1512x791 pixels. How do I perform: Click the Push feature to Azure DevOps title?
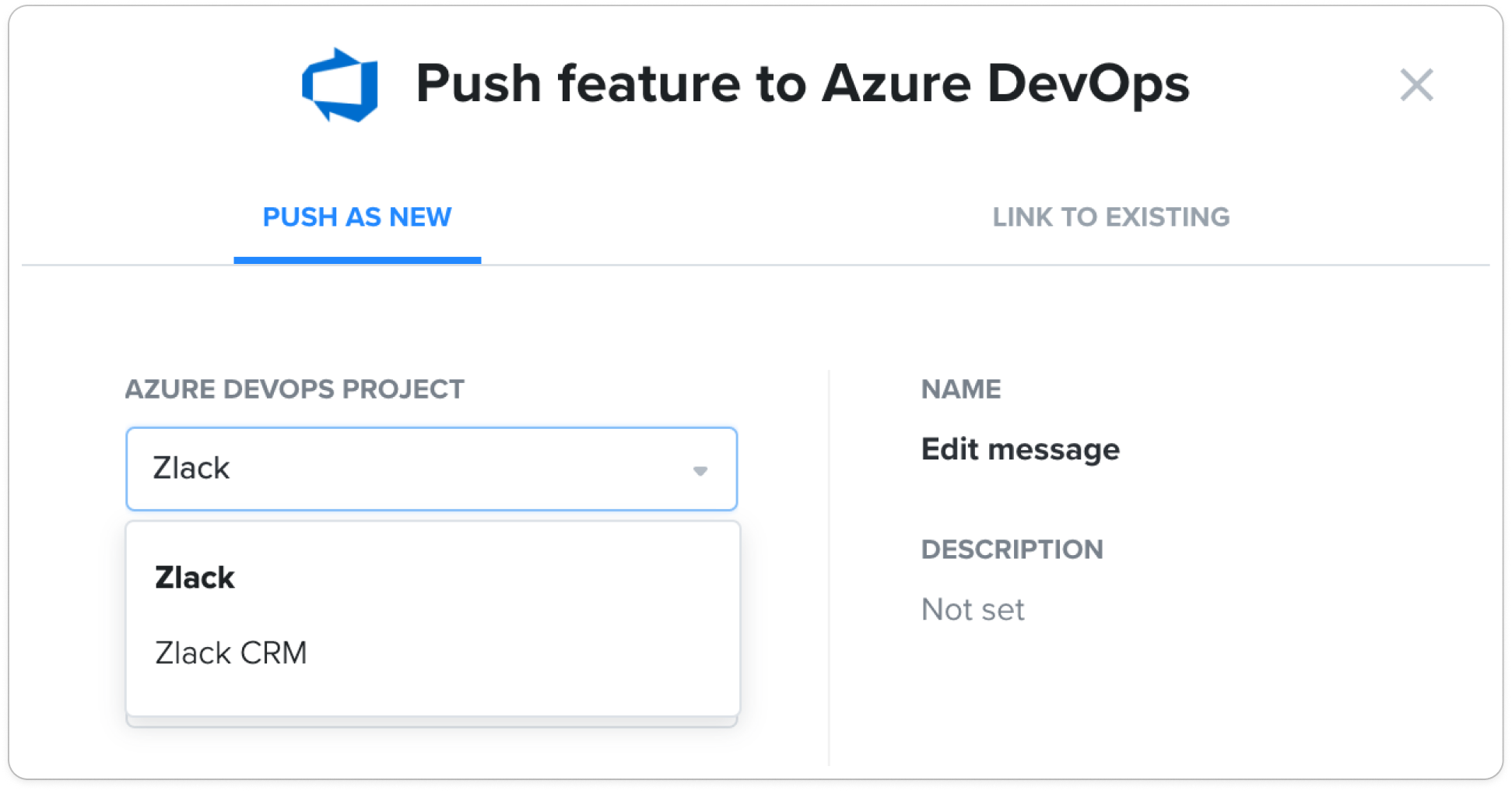[802, 84]
